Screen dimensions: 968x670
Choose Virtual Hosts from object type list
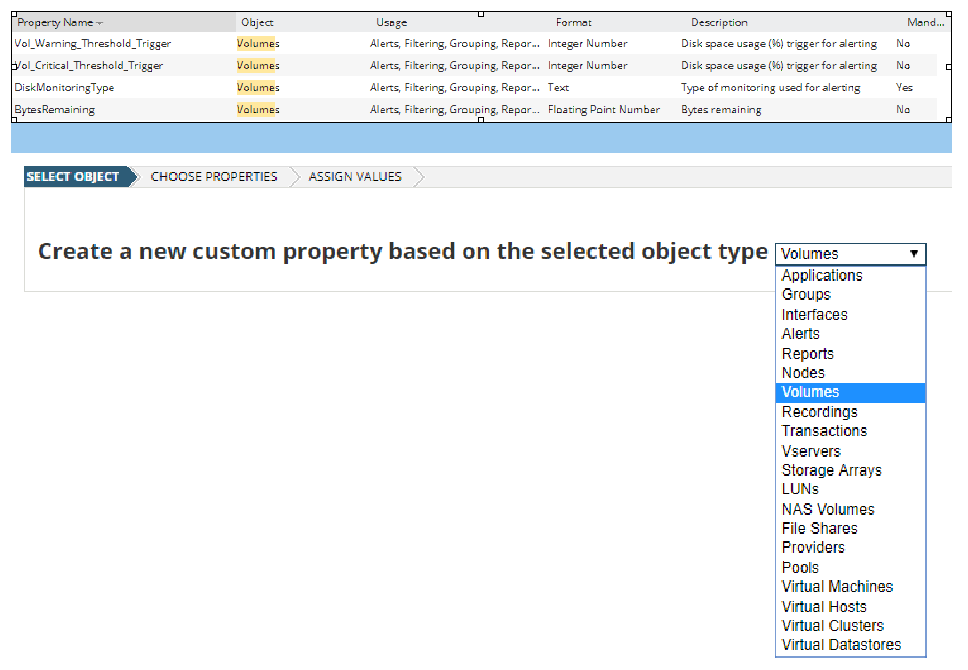(850, 606)
